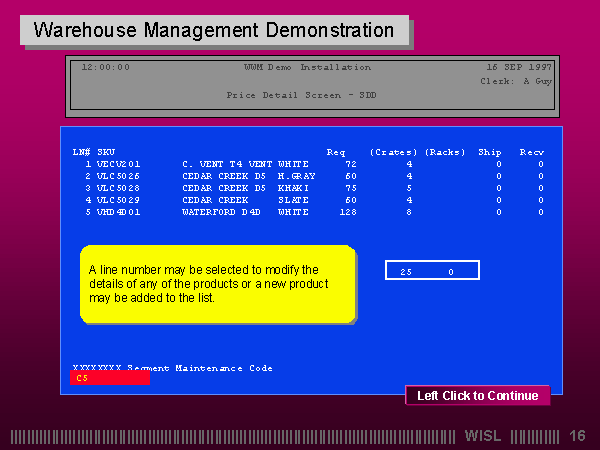Select line 1 SKU VECV201
The width and height of the screenshot is (600, 450).
[x=118, y=163]
